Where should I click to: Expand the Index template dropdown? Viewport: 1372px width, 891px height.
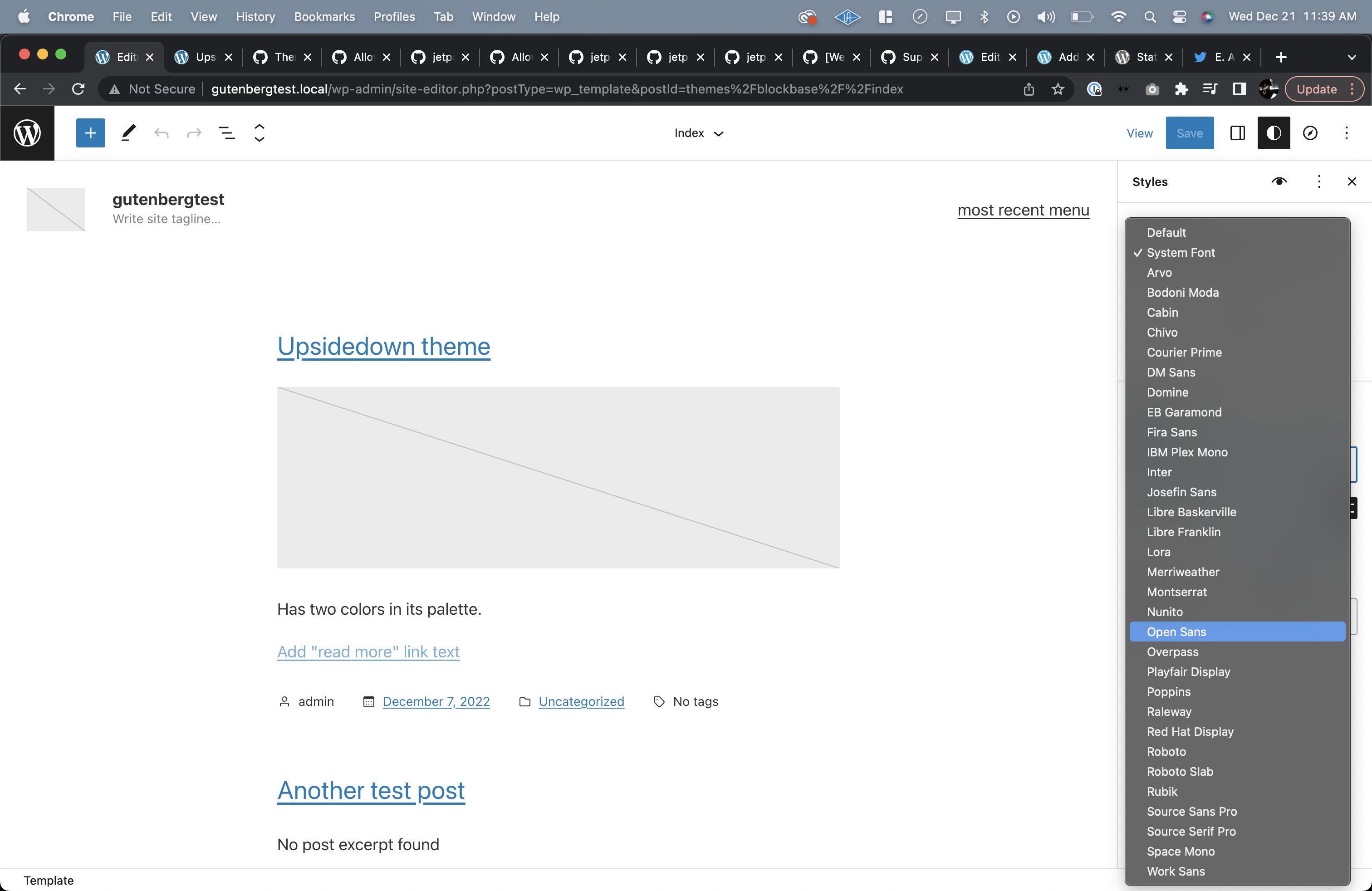[698, 133]
